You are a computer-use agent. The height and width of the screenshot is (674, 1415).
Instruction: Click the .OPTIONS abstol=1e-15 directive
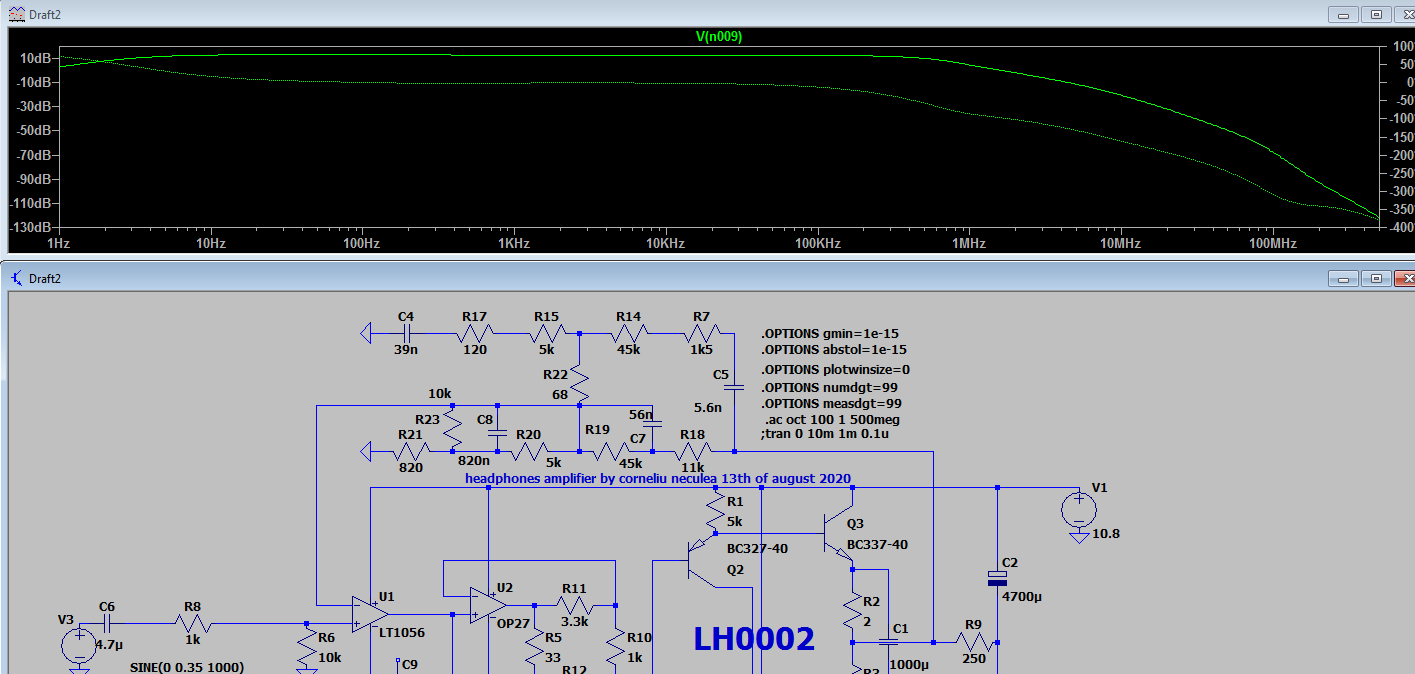834,350
